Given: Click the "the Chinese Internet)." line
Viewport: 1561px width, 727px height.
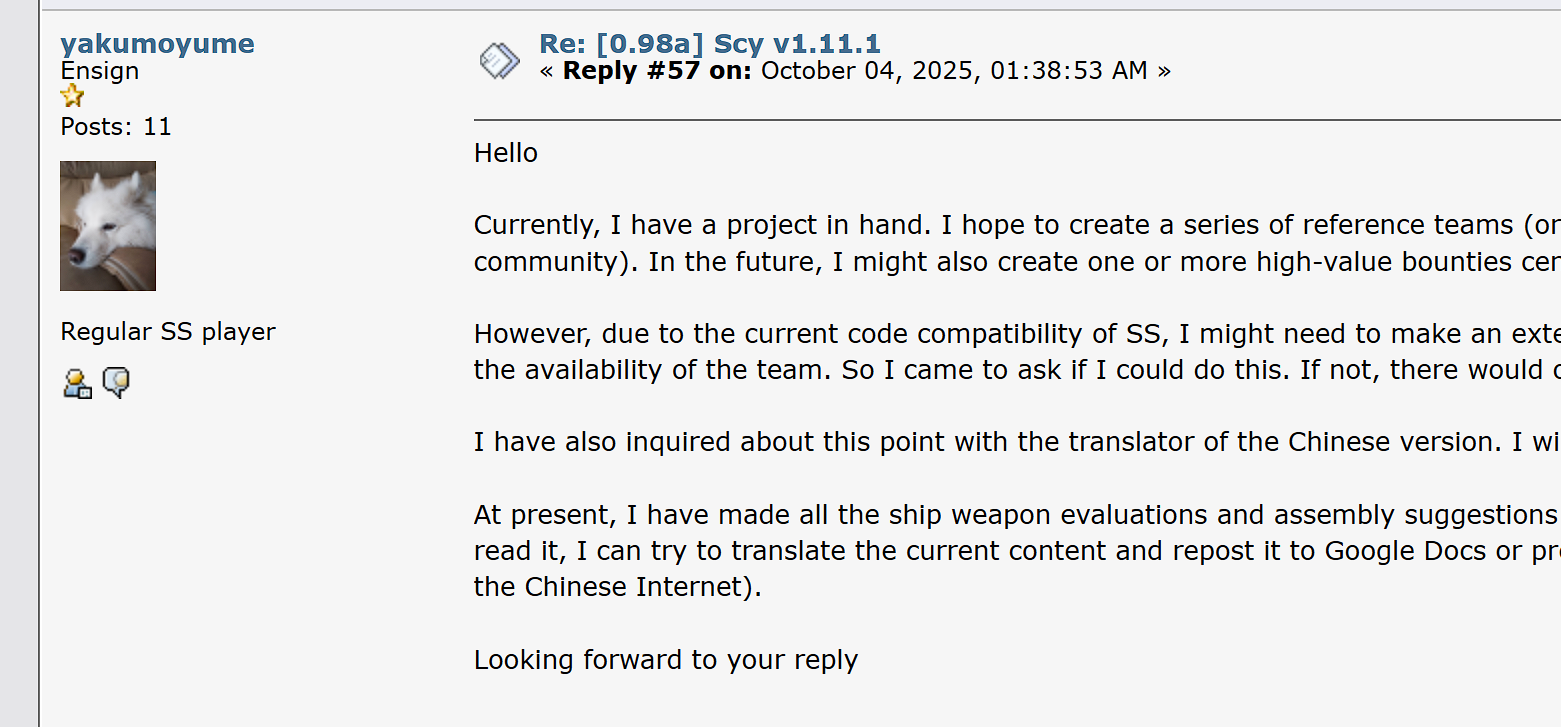Looking at the screenshot, I should click(618, 587).
